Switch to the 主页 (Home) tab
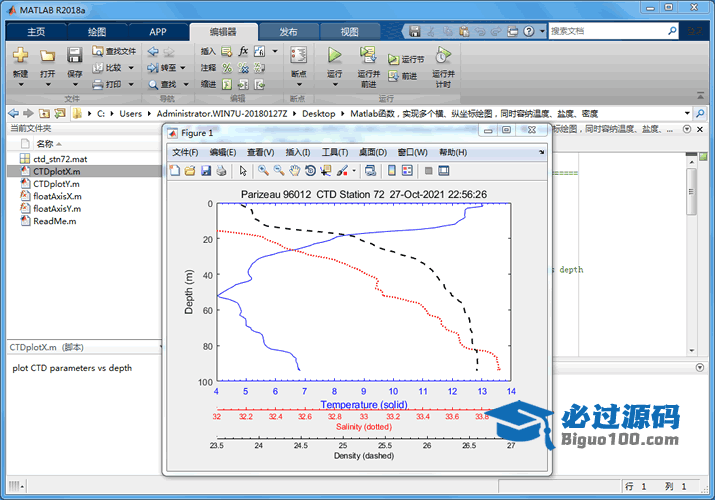This screenshot has height=500, width=715. (36, 32)
